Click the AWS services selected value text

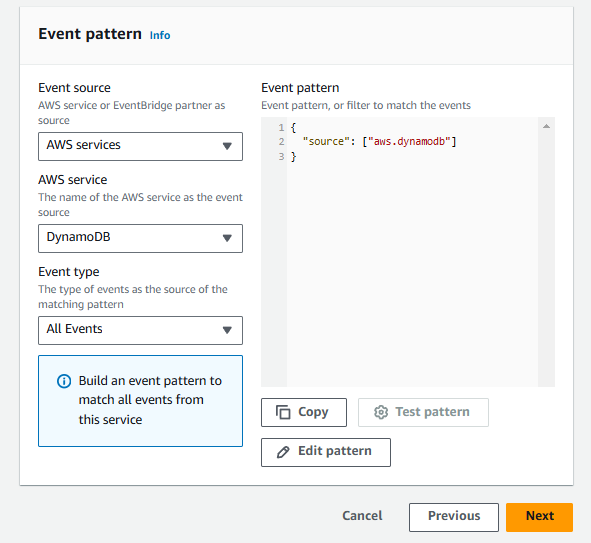pos(83,145)
